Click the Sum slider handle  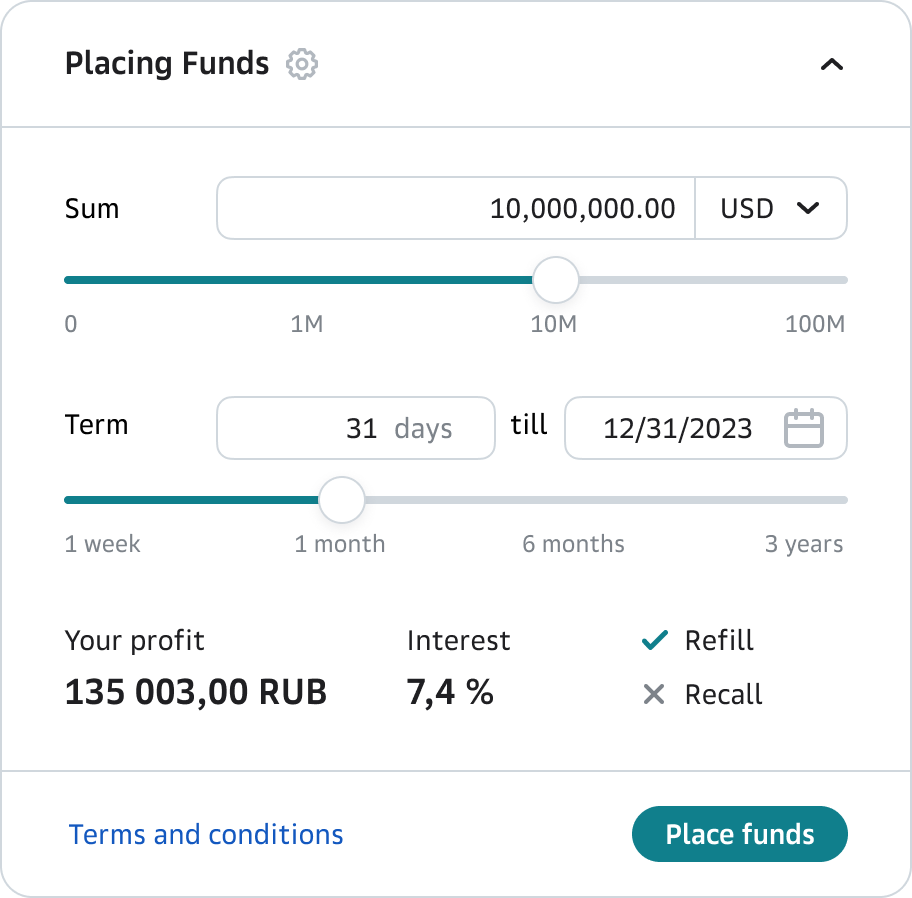[555, 280]
